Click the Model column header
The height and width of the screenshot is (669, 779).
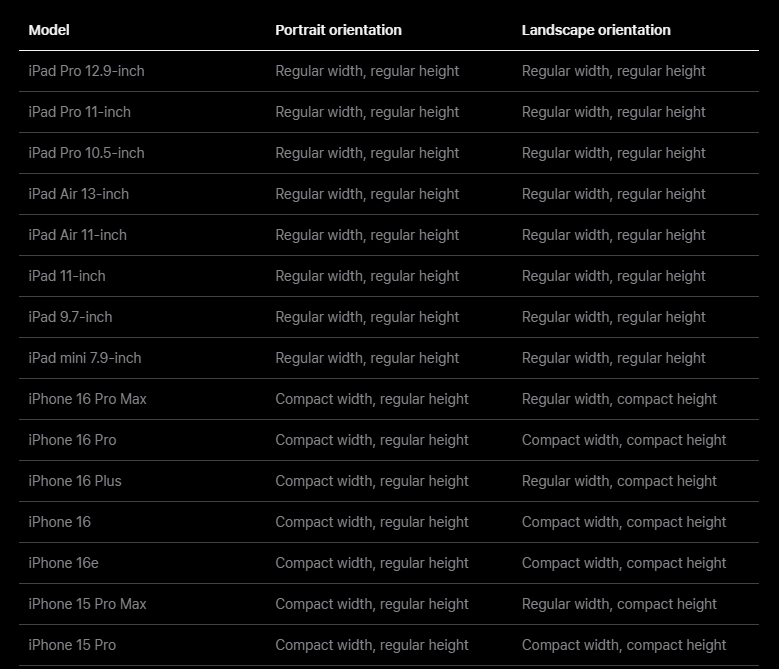tap(49, 30)
